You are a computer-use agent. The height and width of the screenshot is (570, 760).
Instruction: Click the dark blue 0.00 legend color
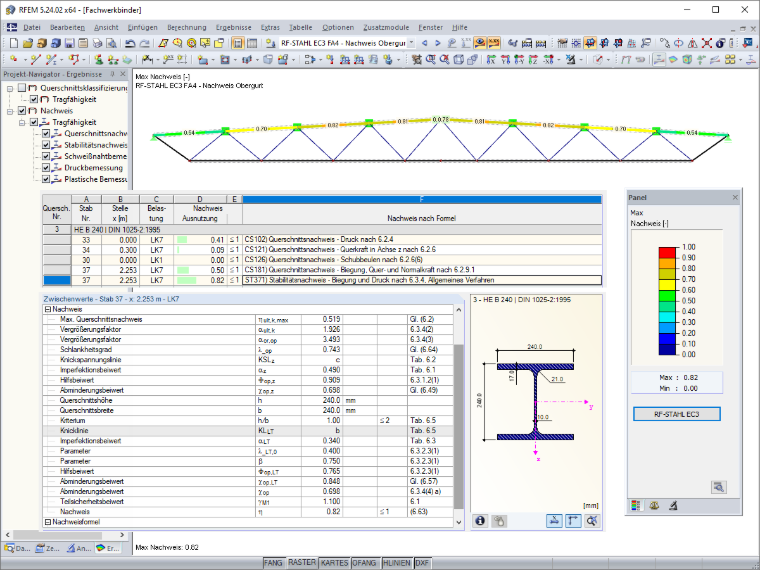pyautogui.click(x=667, y=349)
